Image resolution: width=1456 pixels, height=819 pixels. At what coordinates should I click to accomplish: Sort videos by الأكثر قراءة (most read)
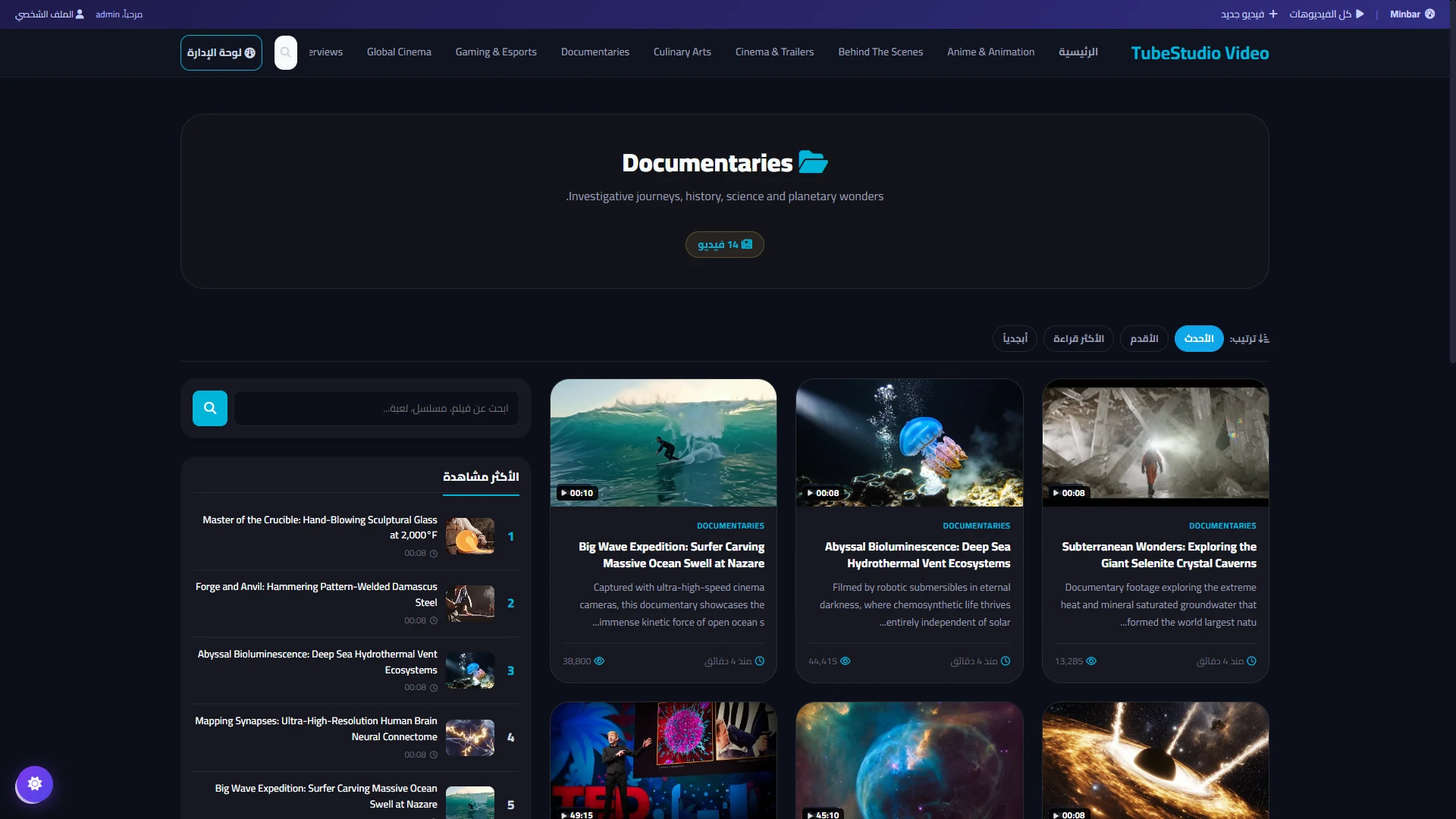(1078, 338)
